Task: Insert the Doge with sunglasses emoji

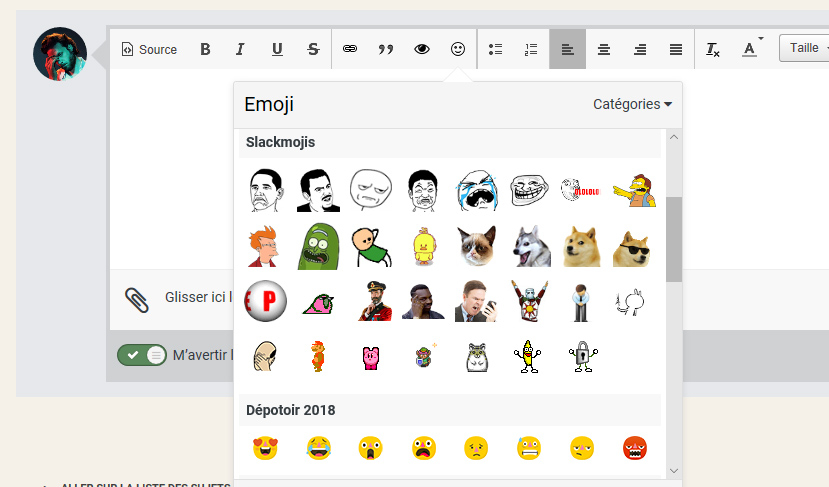Action: (x=632, y=249)
